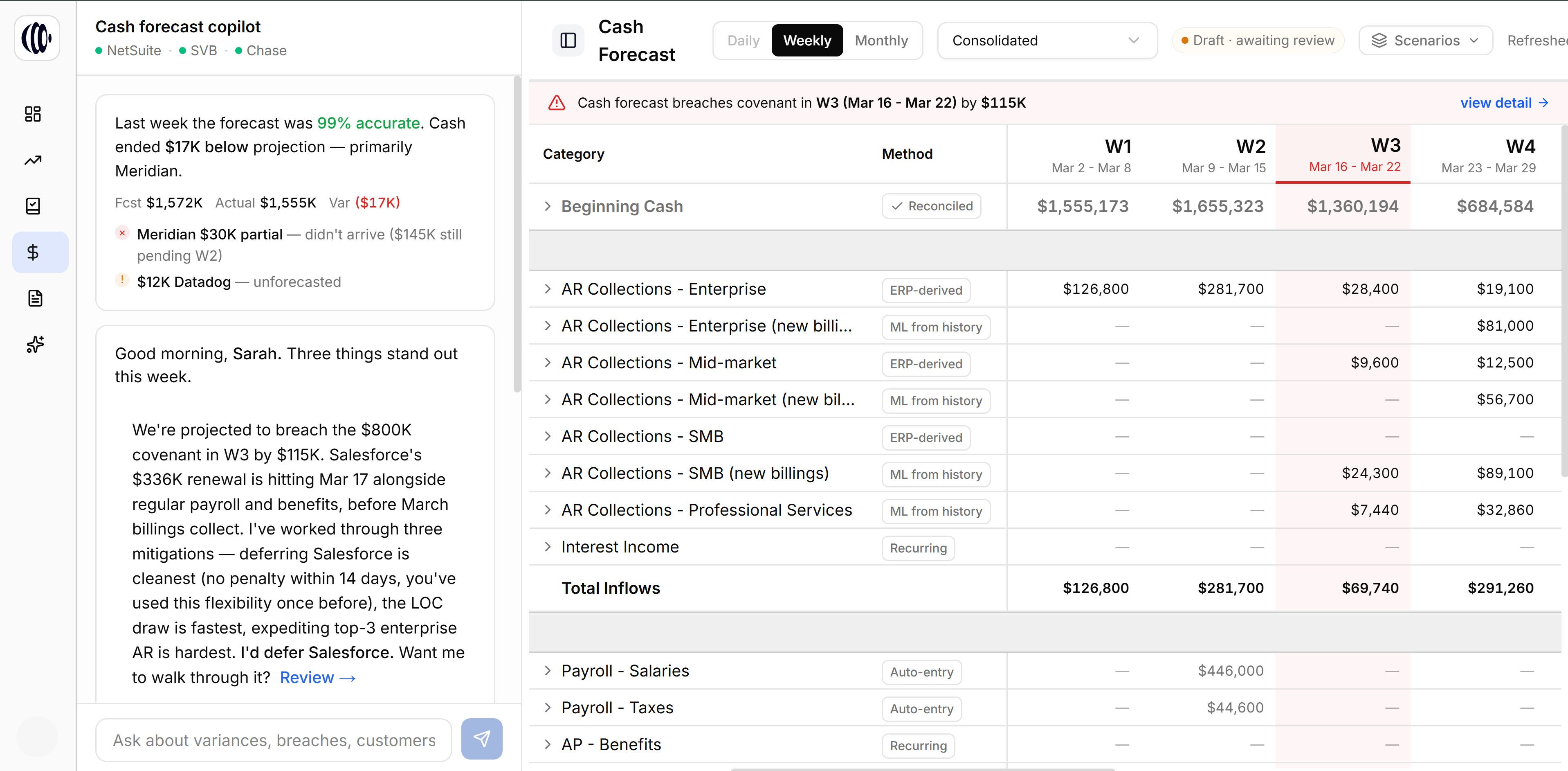Open the checklist sidebar icon

click(x=34, y=206)
